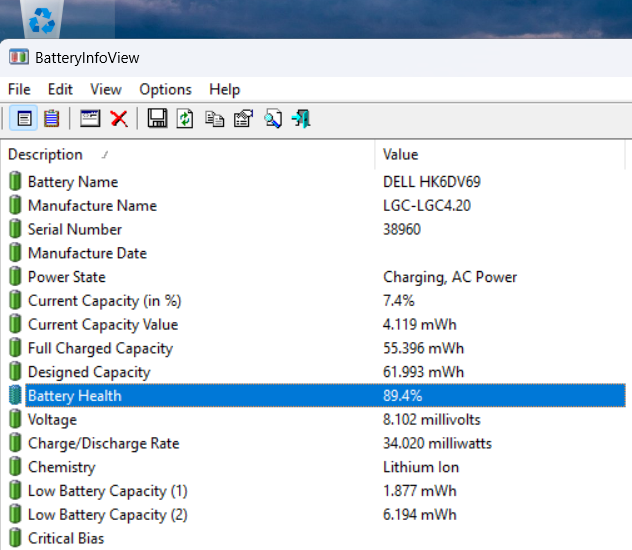Click the 34.020 milliwatts value
Screen dimensions: 632x550
tap(437, 443)
